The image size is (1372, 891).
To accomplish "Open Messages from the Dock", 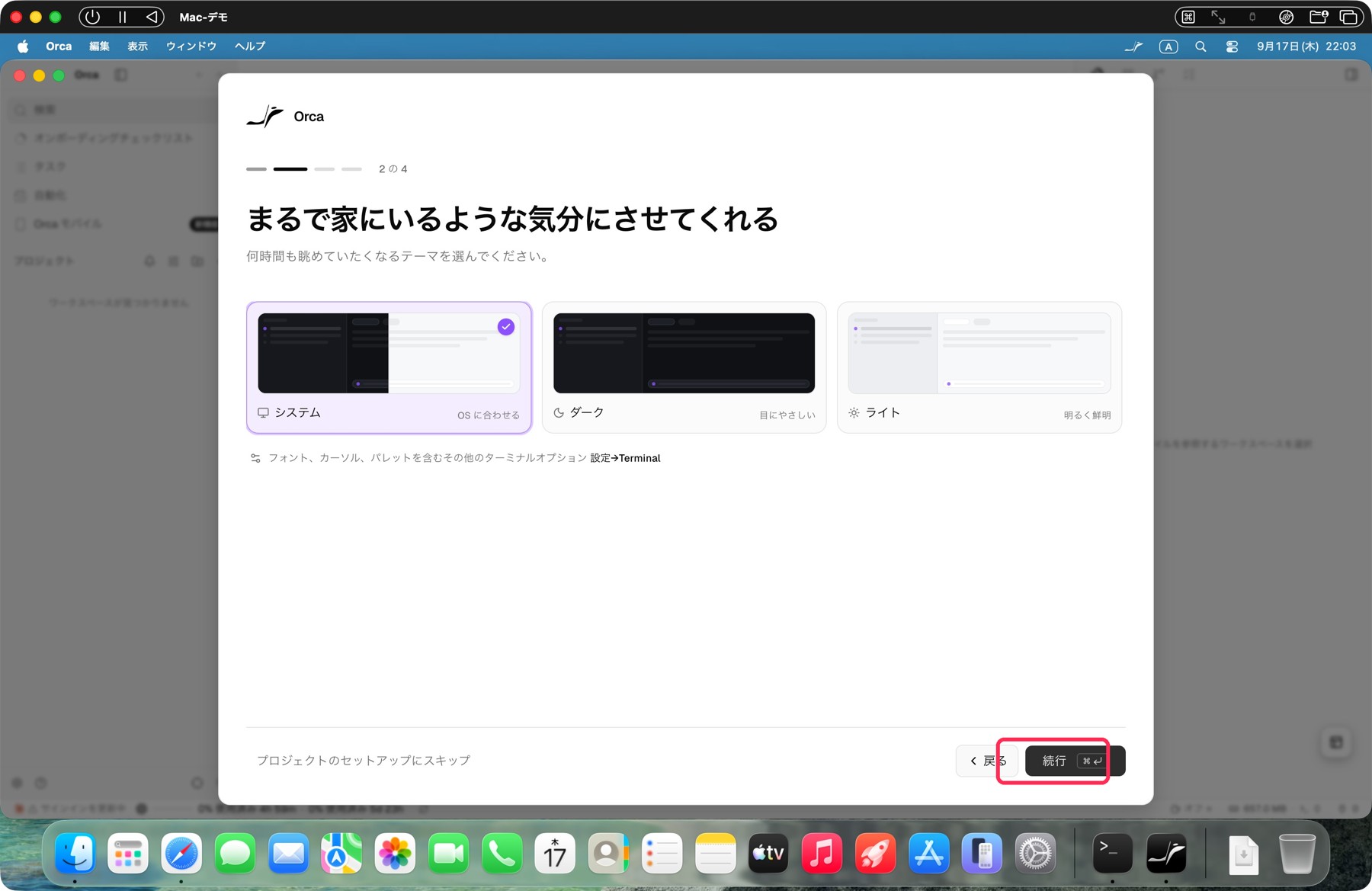I will 235,853.
